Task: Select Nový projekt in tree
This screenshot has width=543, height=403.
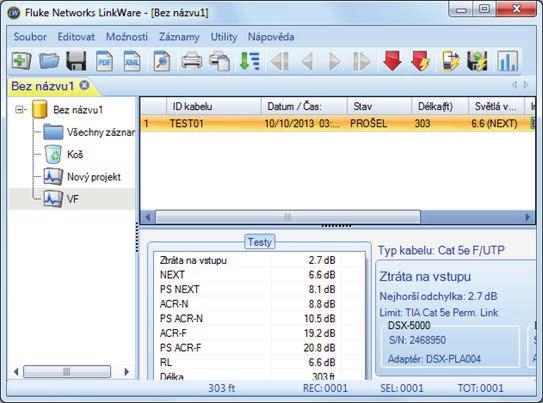Action: click(x=94, y=177)
